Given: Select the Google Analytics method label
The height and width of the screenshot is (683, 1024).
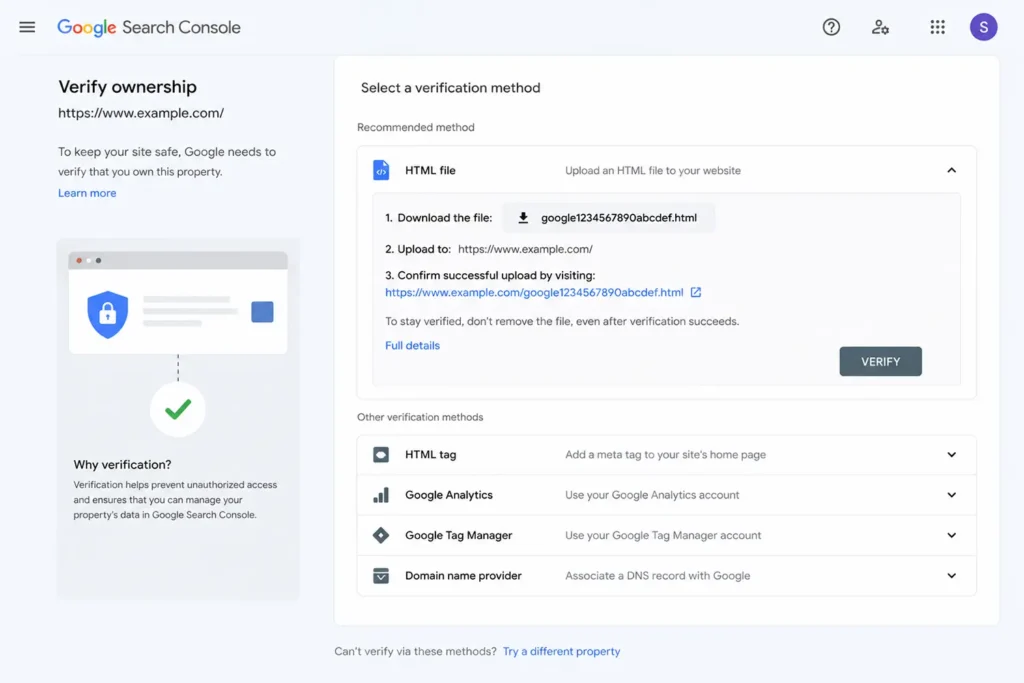Looking at the screenshot, I should pyautogui.click(x=449, y=495).
